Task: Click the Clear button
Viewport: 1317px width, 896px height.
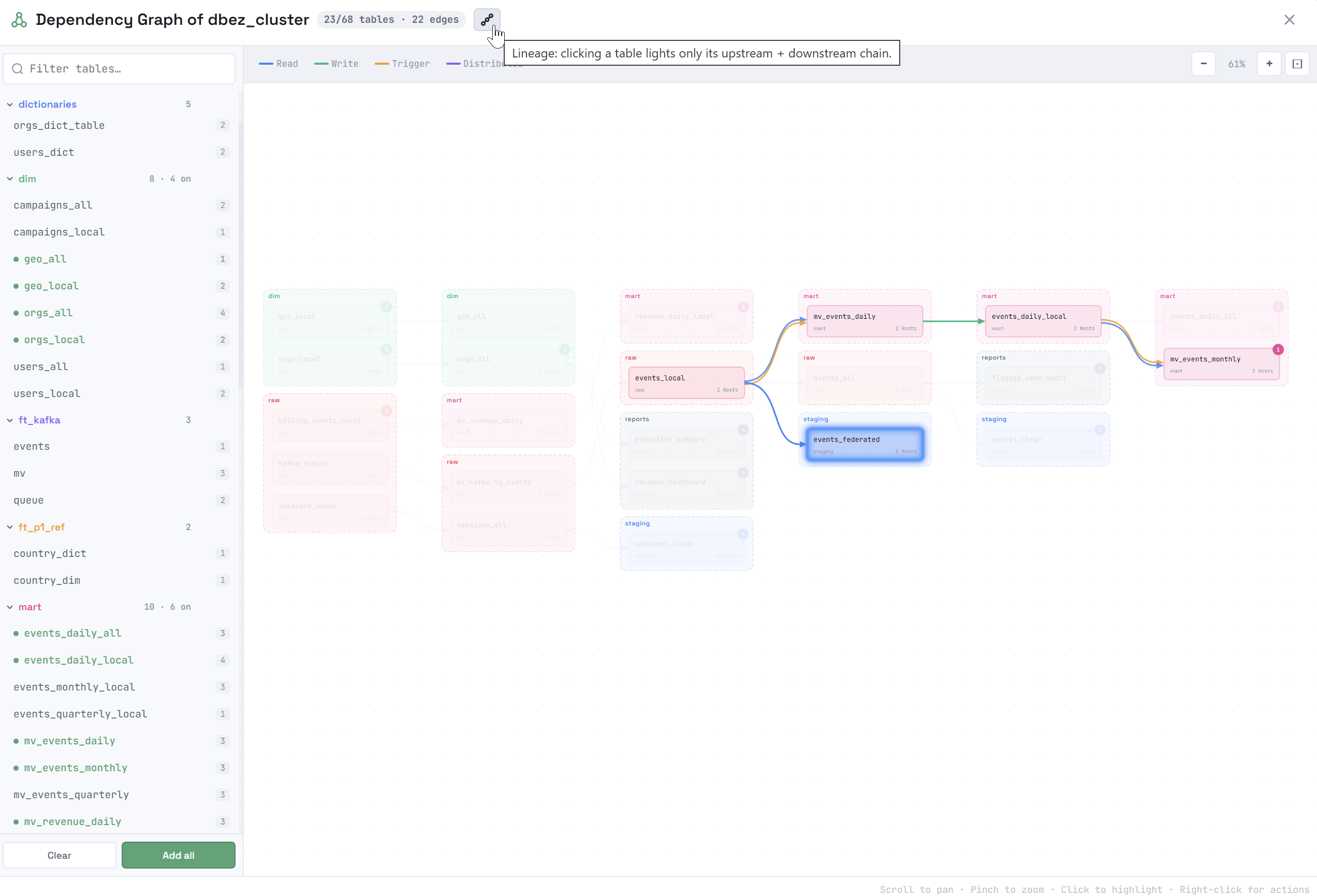Action: (x=60, y=855)
